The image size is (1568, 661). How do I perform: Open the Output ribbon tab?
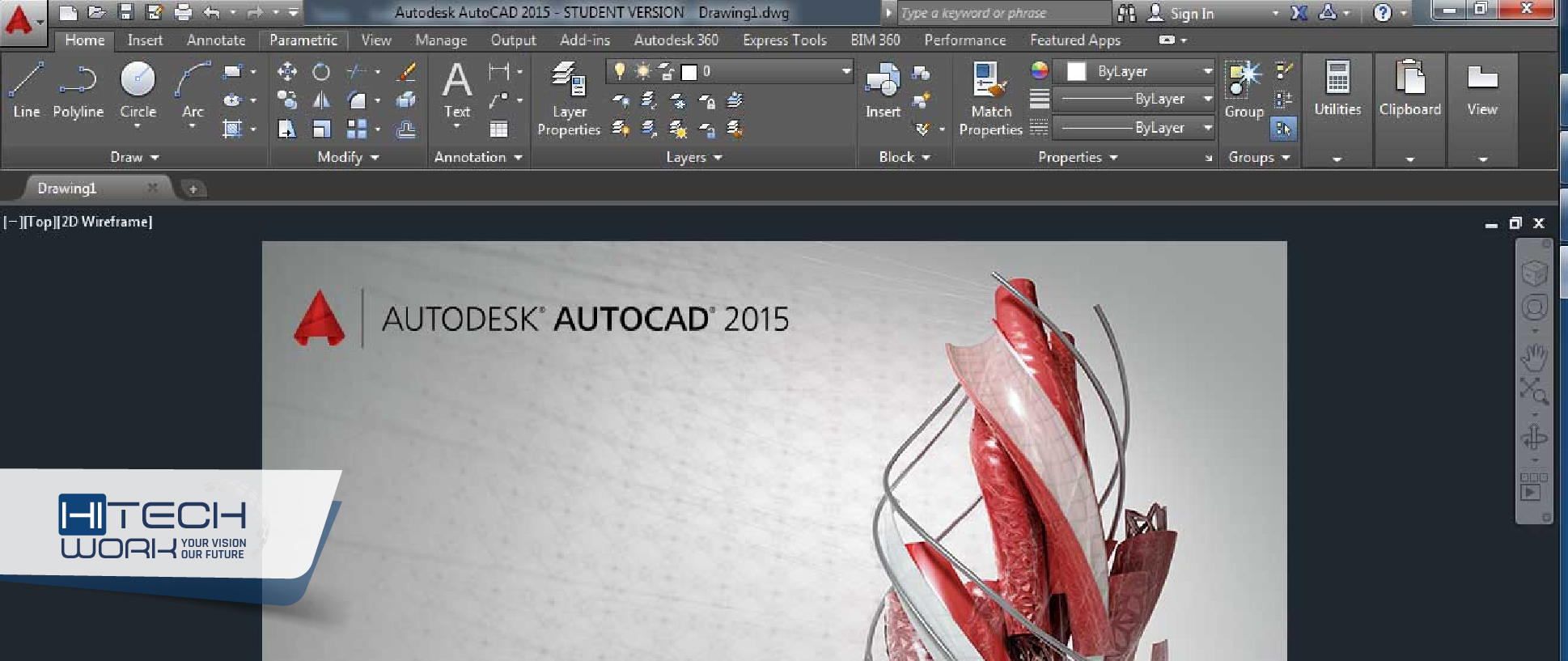coord(513,40)
